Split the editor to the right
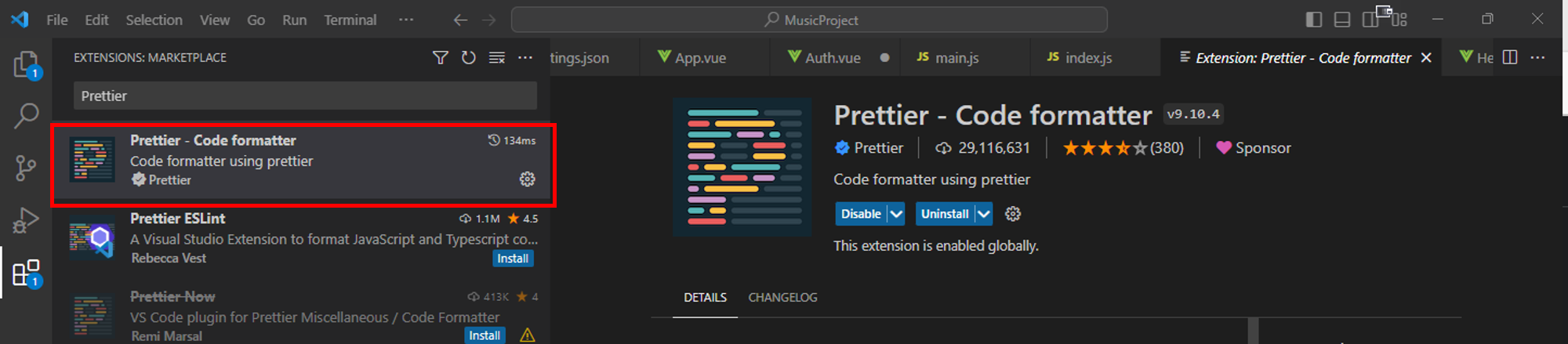Image resolution: width=1568 pixels, height=344 pixels. 1510,58
